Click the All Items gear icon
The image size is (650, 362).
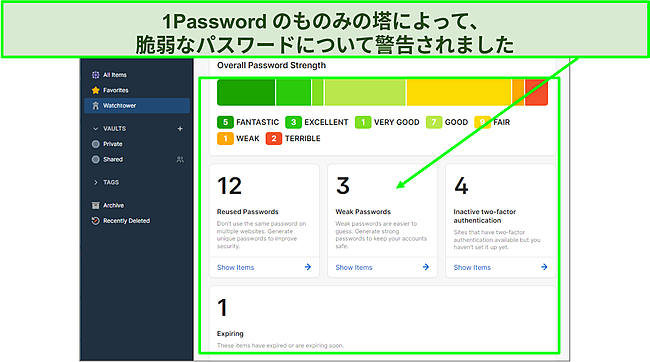tap(96, 75)
